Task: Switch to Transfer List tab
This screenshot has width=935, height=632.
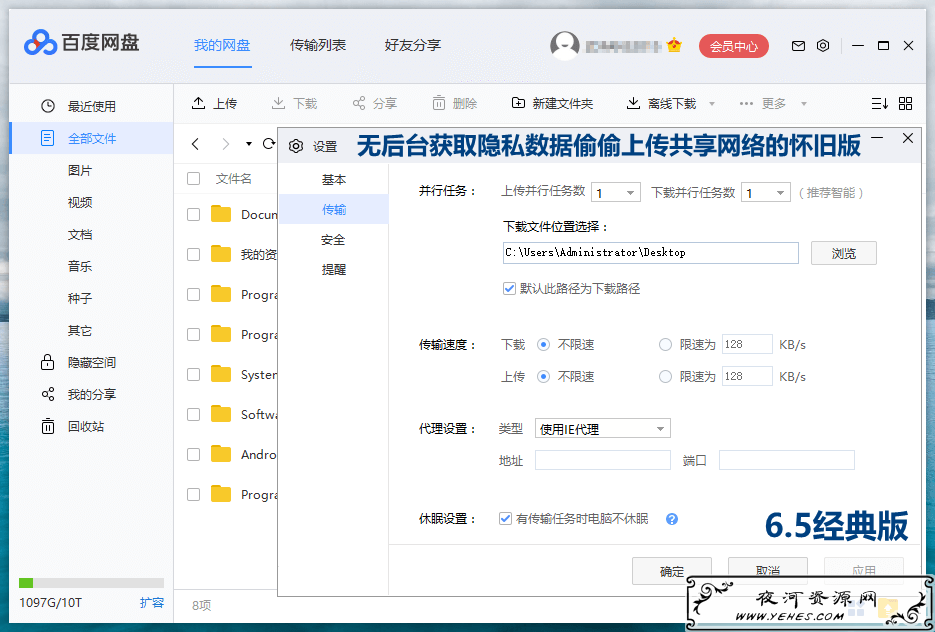Action: (x=318, y=45)
